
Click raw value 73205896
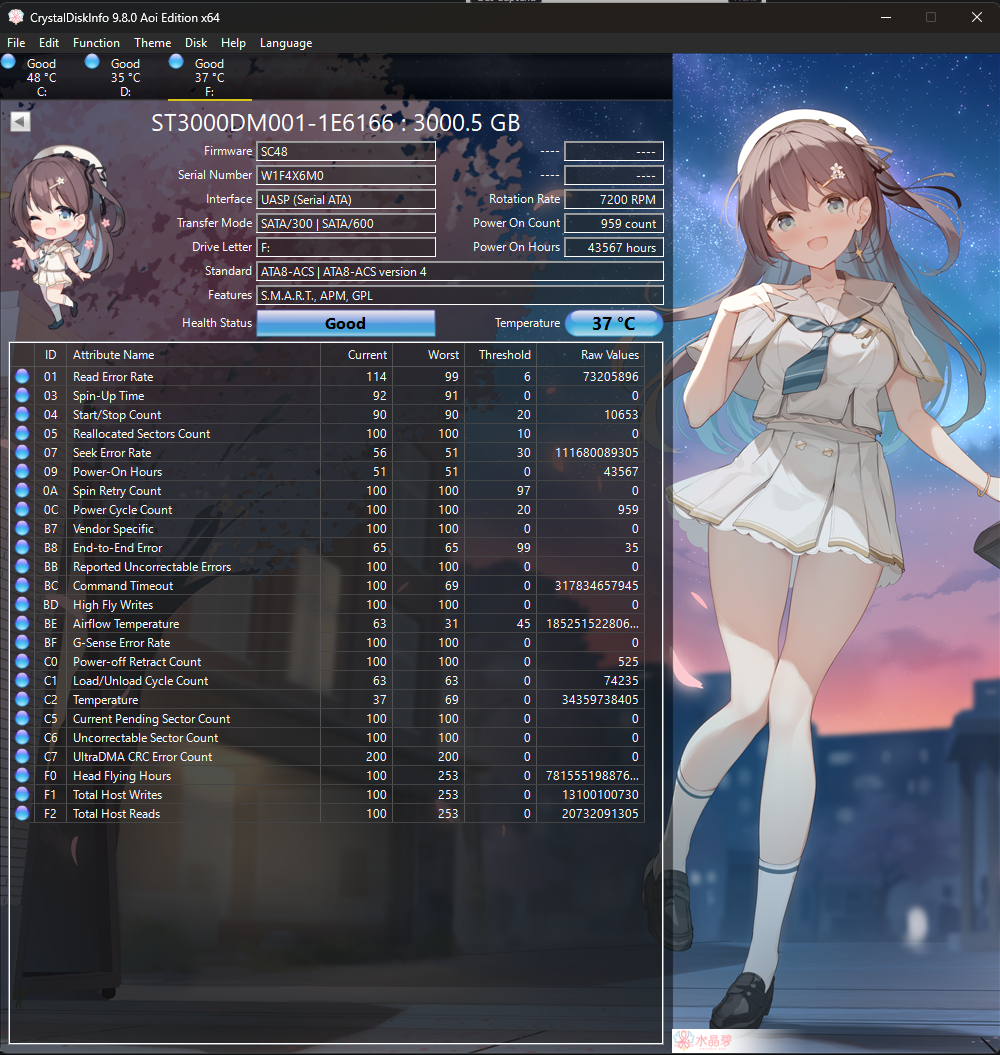click(610, 376)
